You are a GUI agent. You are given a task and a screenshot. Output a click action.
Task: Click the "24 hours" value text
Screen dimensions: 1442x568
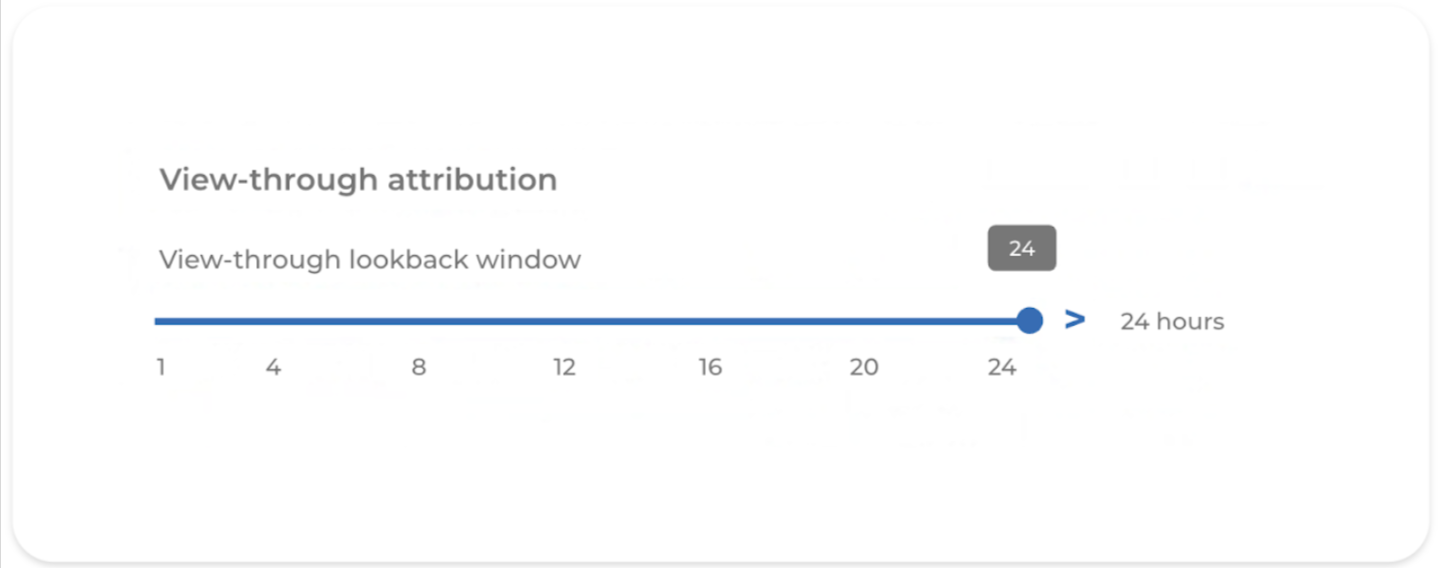pyautogui.click(x=1171, y=321)
